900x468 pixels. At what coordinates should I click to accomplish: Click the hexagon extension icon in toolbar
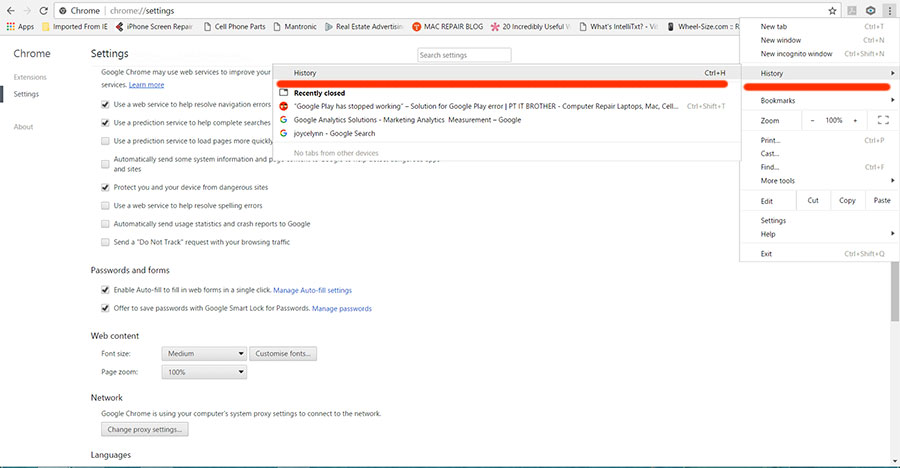(871, 10)
